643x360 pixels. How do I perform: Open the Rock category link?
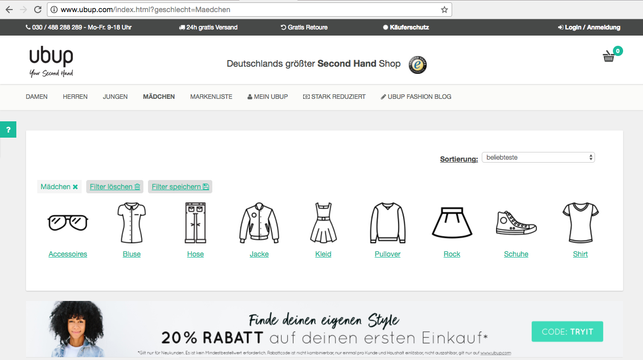coord(452,254)
